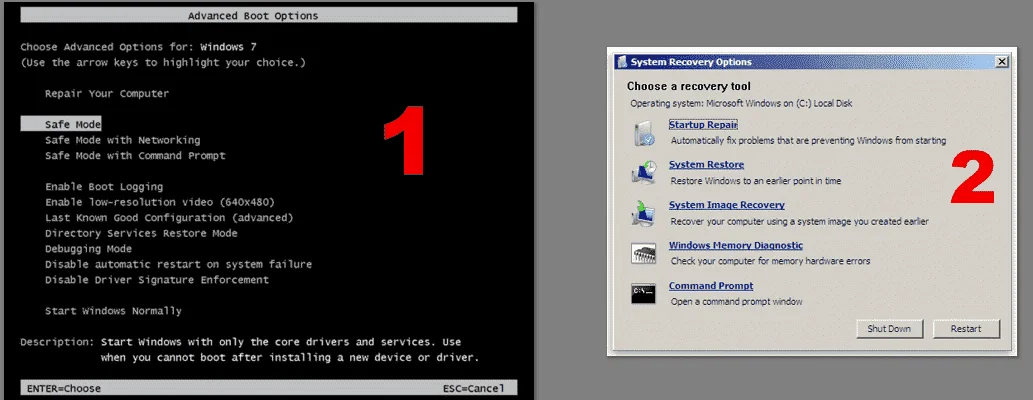This screenshot has height=400, width=1033.
Task: Click the Shut Down button
Action: pyautogui.click(x=889, y=329)
